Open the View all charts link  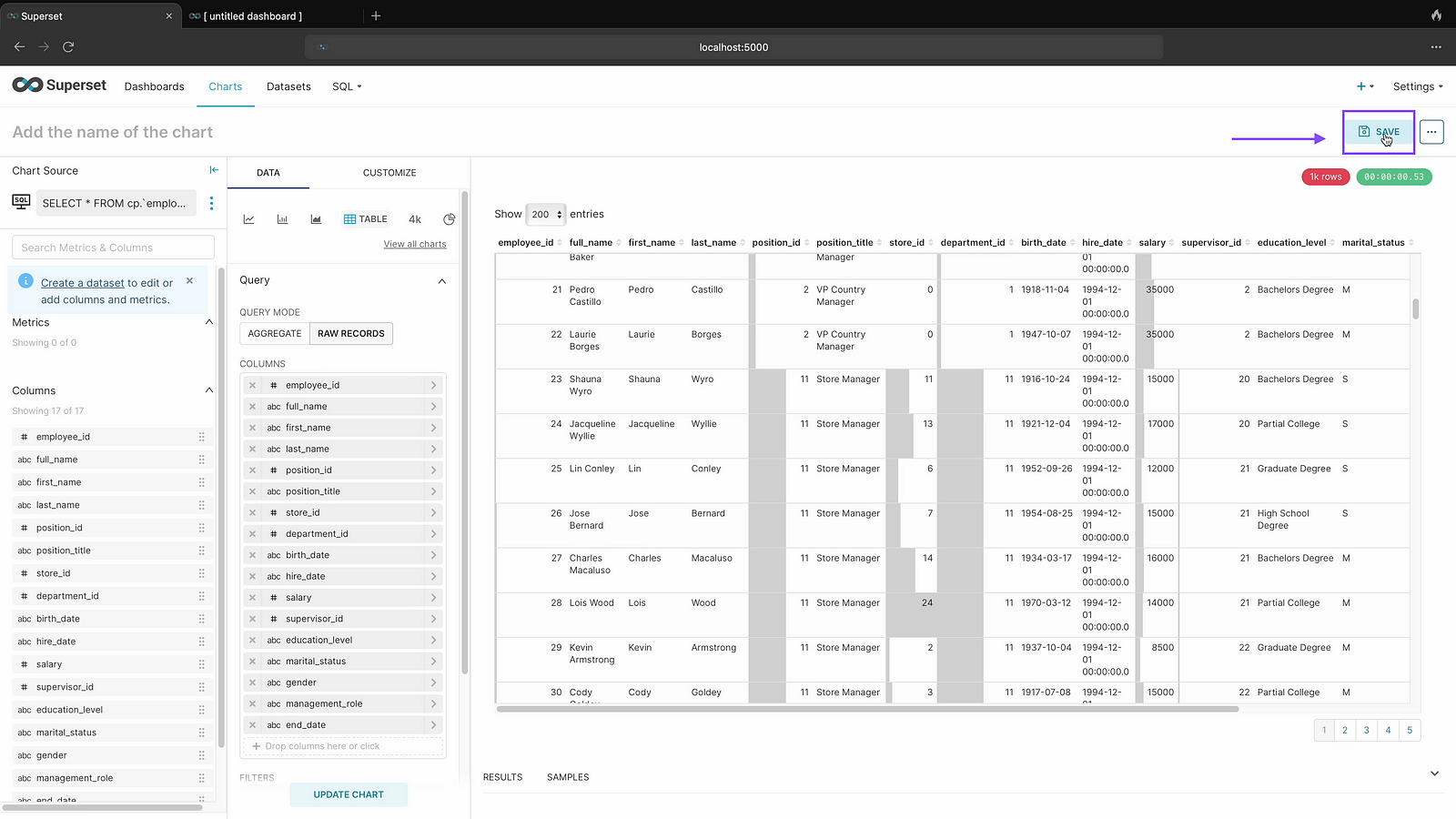tap(415, 244)
